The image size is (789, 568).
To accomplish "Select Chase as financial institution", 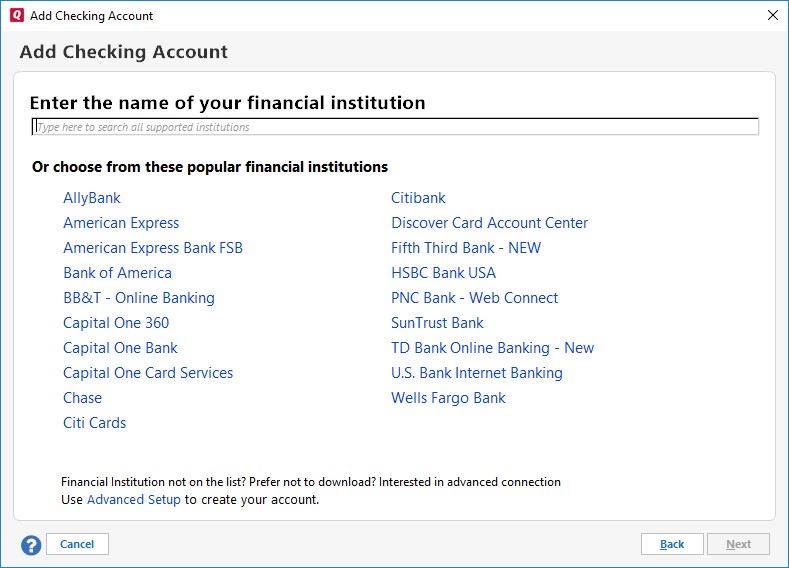I will click(82, 398).
